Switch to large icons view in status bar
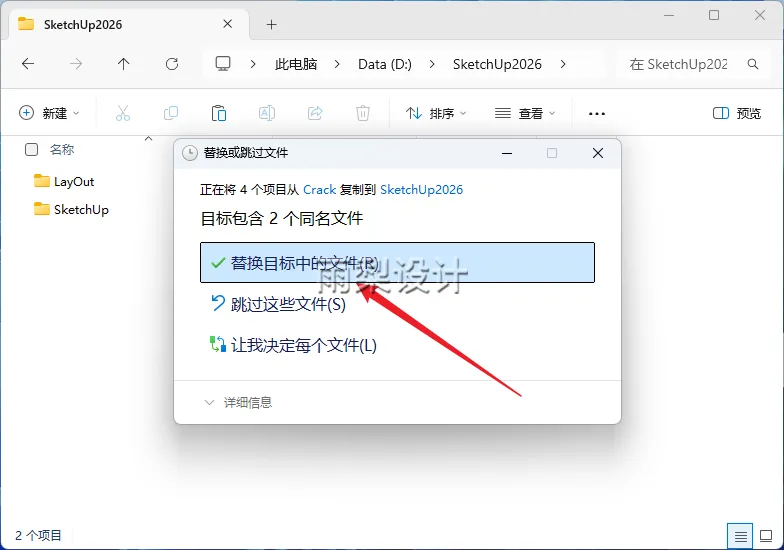The height and width of the screenshot is (550, 784). point(766,536)
